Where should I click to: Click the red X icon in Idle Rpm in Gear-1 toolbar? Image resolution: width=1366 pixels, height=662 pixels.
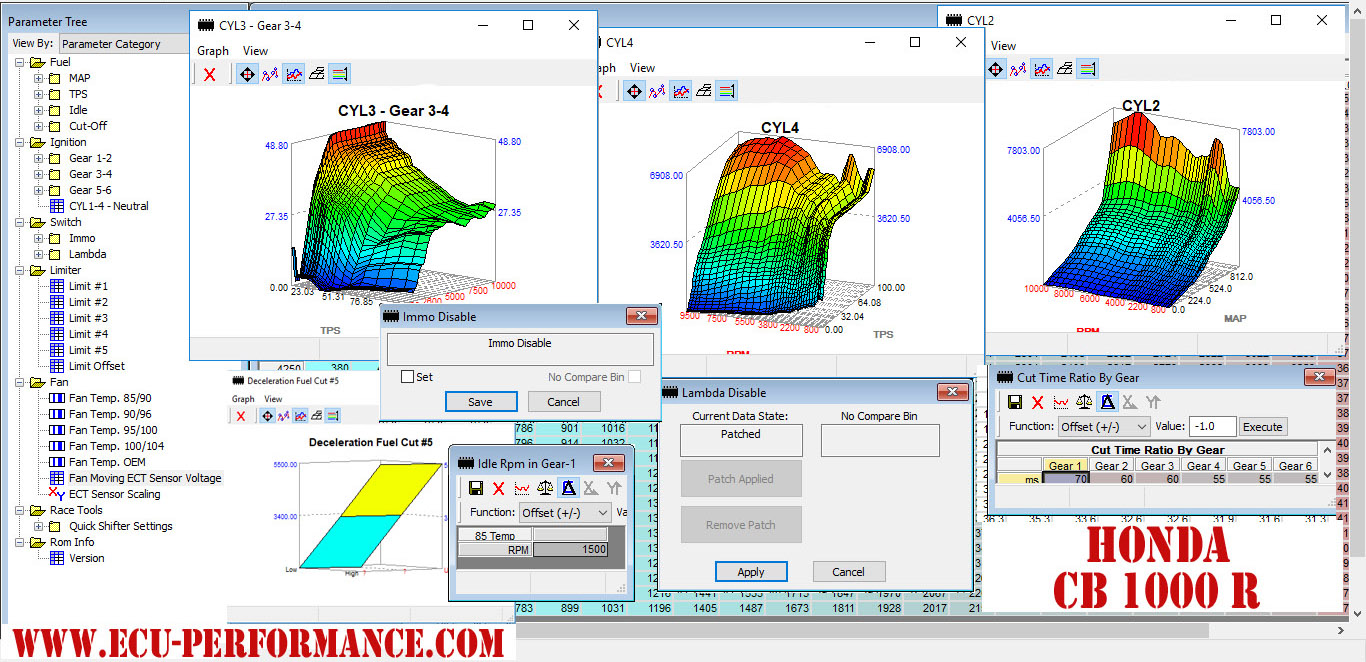(498, 488)
